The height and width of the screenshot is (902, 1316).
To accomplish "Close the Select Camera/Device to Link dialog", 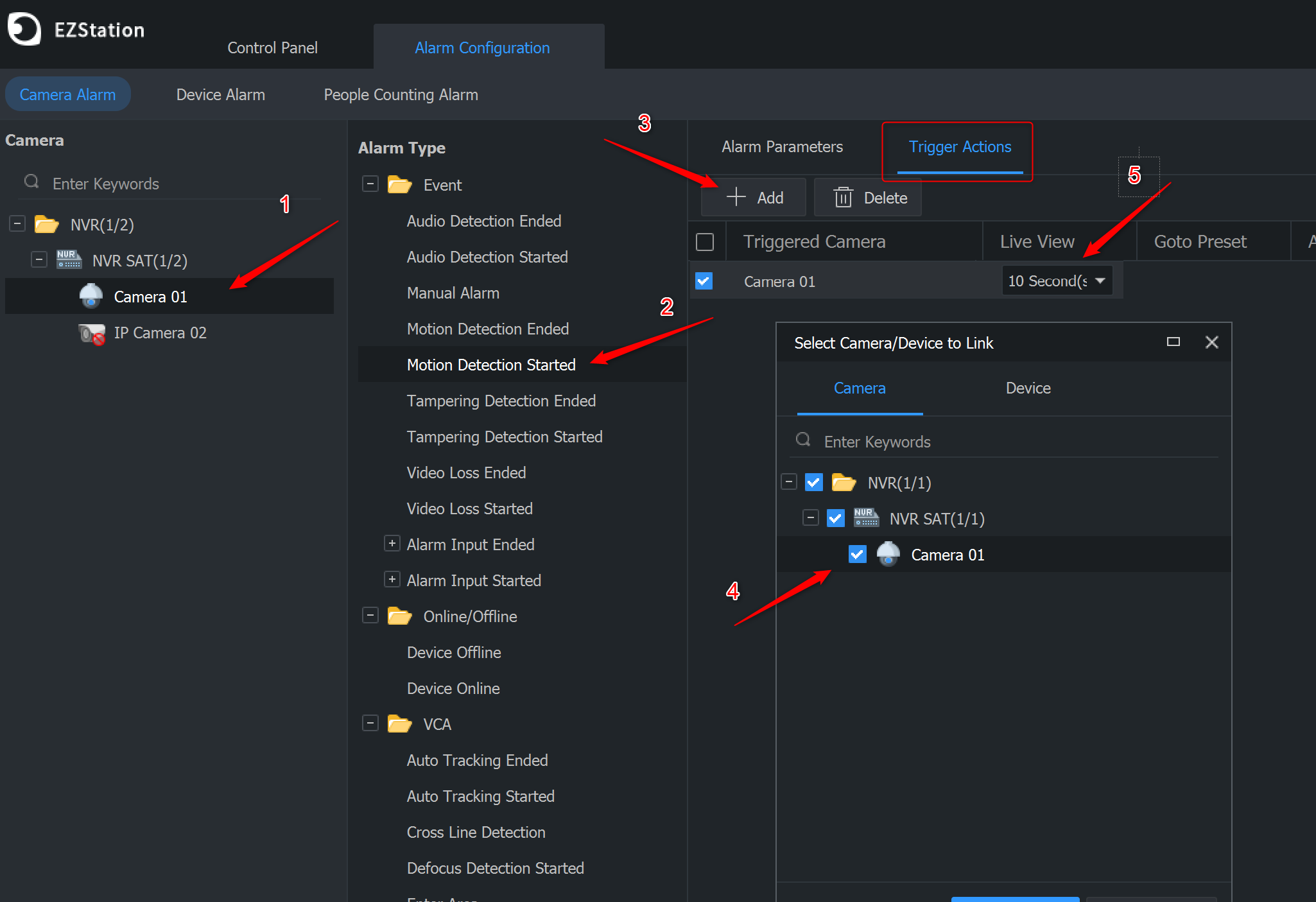I will pyautogui.click(x=1212, y=342).
